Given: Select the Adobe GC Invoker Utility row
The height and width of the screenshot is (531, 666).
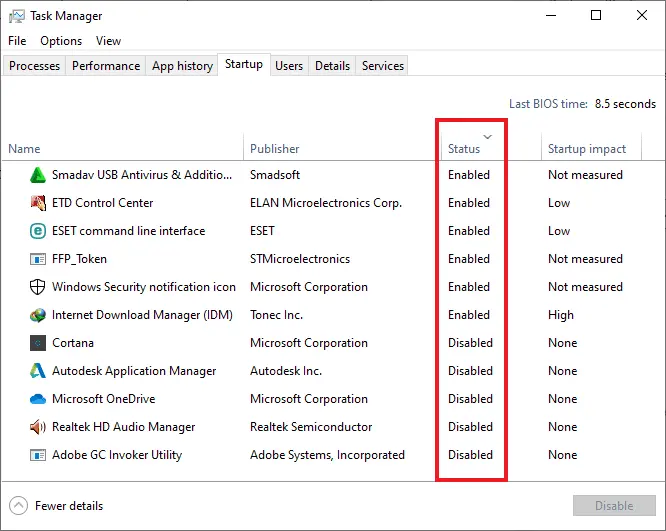Looking at the screenshot, I should (333, 455).
